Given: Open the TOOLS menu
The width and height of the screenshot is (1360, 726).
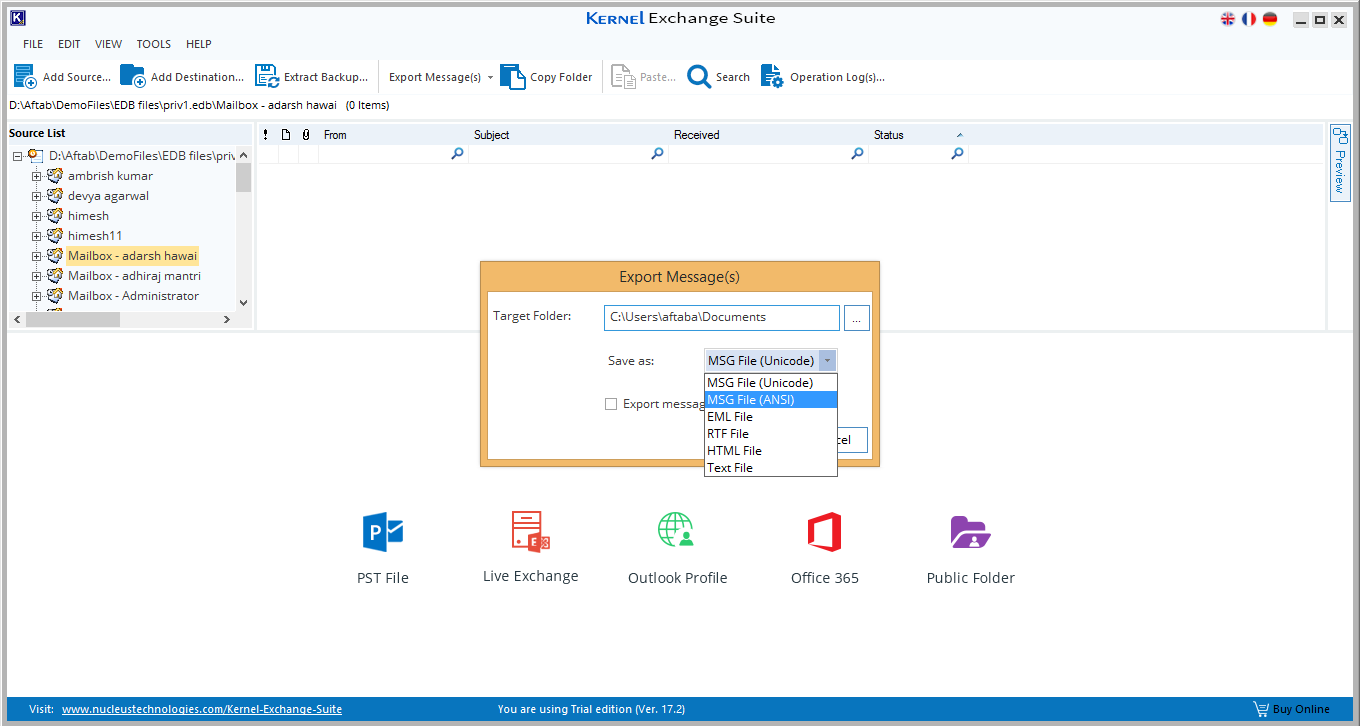Looking at the screenshot, I should pos(154,44).
